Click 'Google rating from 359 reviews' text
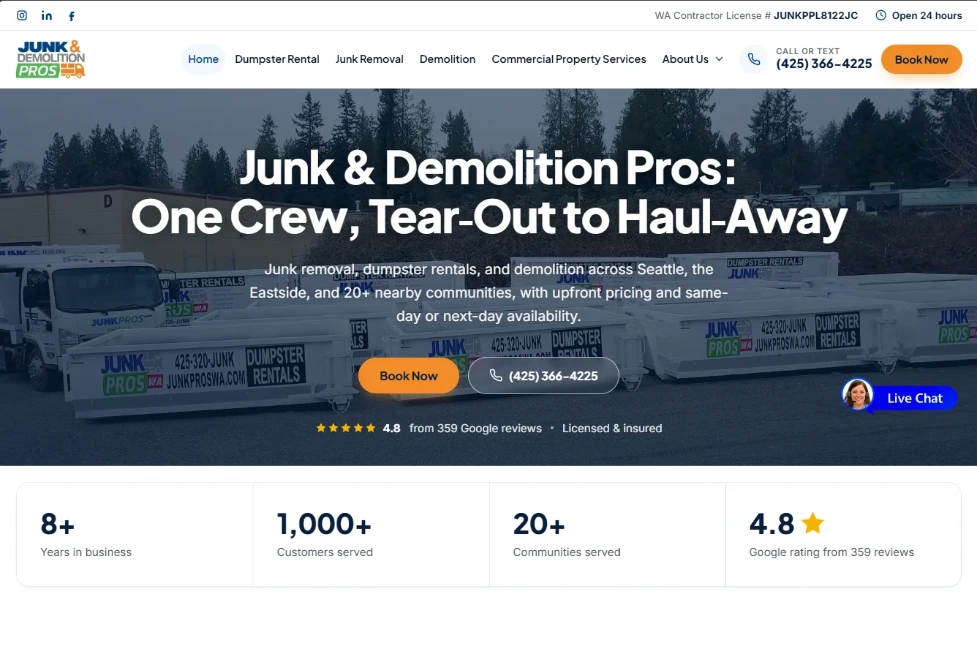Image resolution: width=977 pixels, height=650 pixels. point(831,552)
